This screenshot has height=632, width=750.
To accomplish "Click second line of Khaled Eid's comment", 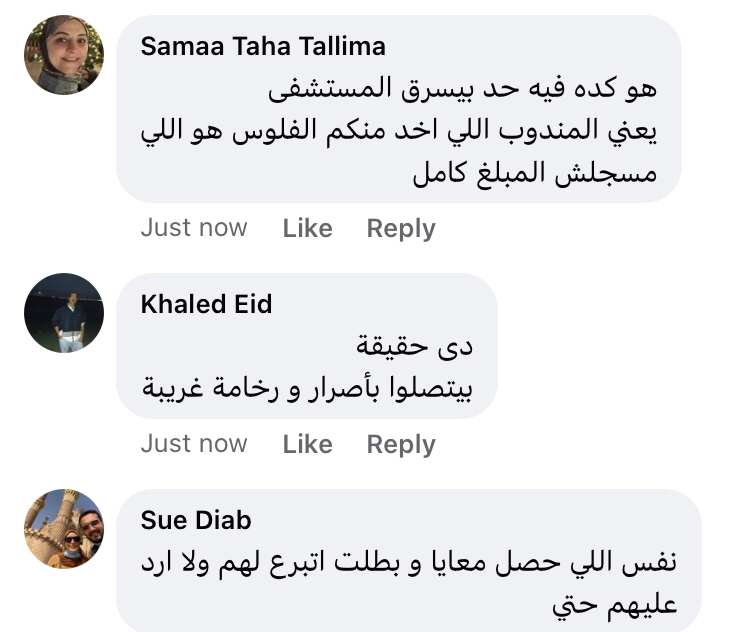I will point(307,388).
